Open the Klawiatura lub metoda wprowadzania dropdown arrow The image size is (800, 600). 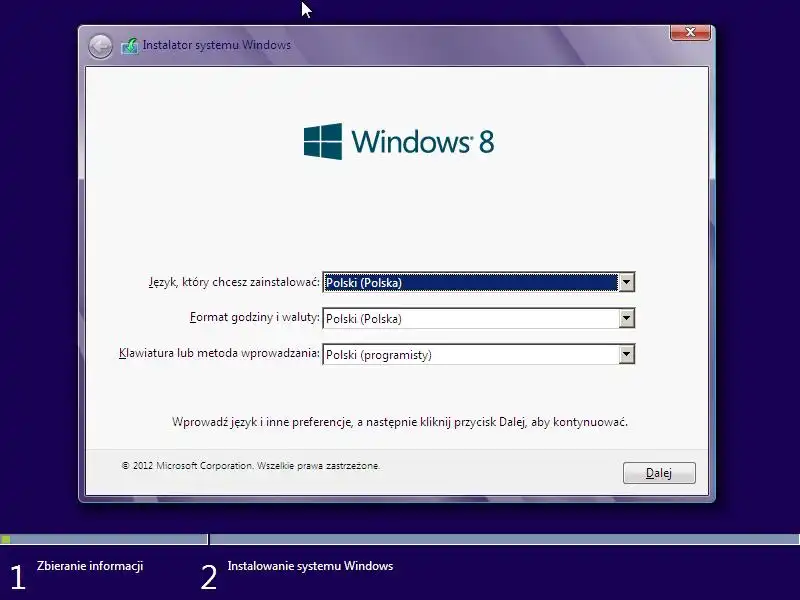[626, 355]
